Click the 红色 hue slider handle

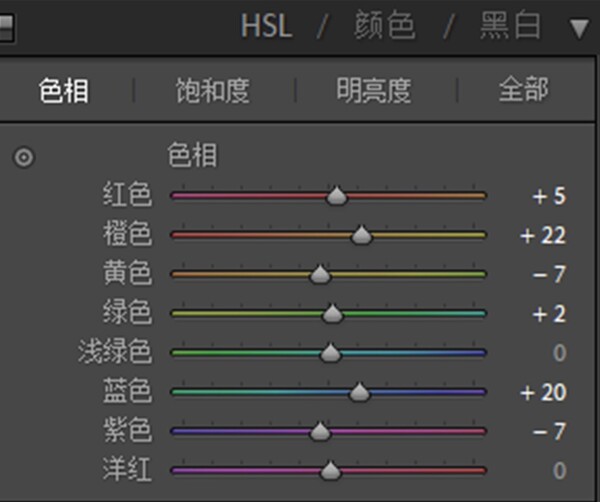pos(336,195)
